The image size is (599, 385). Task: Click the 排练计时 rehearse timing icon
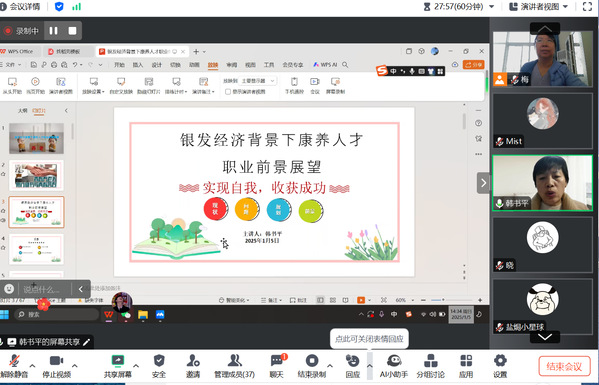pos(176,81)
